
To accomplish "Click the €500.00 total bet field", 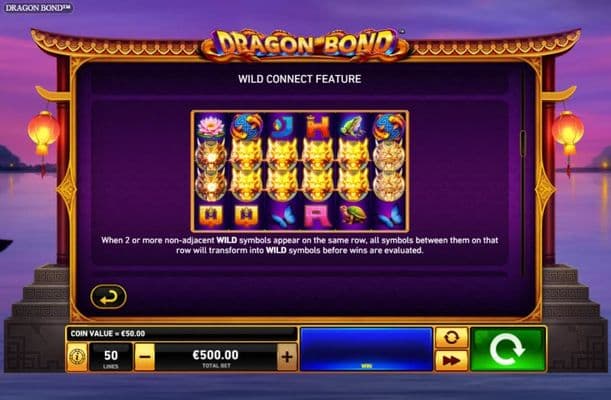I will coord(216,357).
